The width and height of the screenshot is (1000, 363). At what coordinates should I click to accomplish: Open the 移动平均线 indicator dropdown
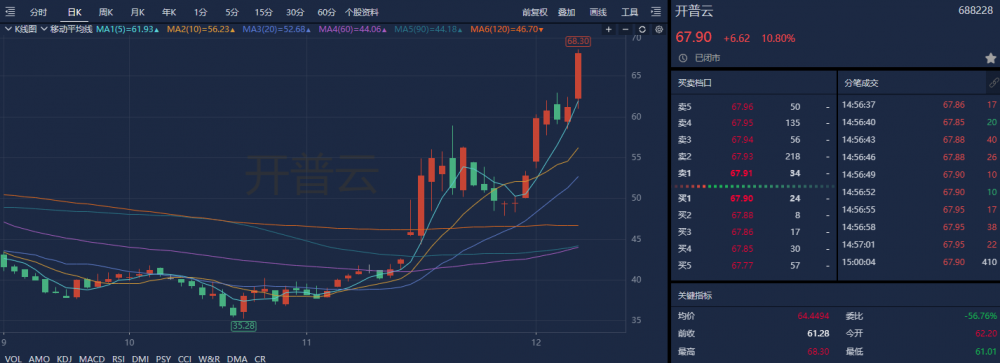pos(68,29)
